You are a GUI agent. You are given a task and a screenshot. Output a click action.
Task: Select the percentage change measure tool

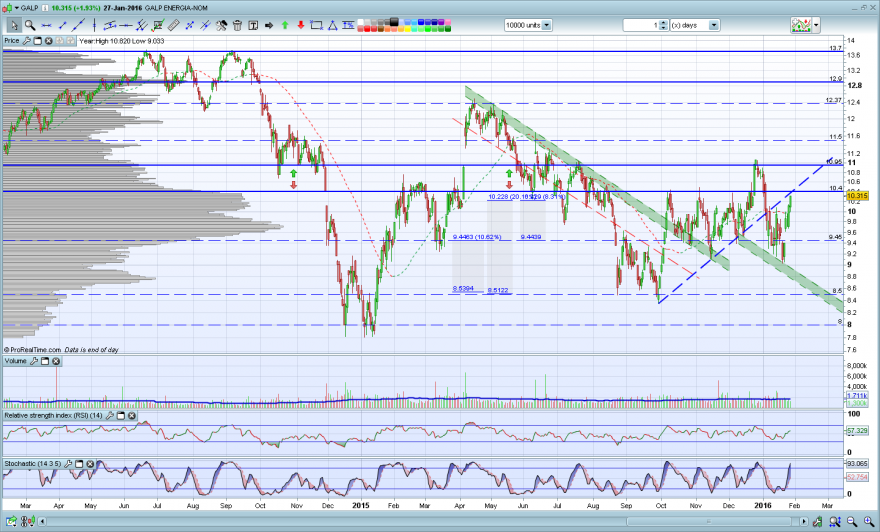(x=348, y=25)
